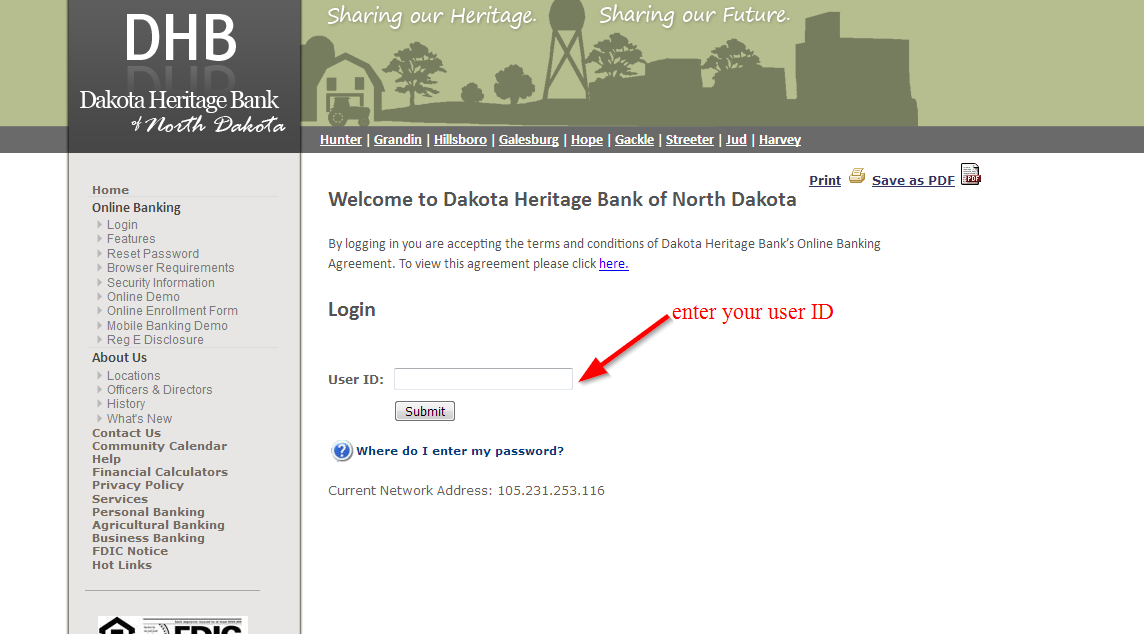1144x634 pixels.
Task: Open Online Enrollment Form in sidebar
Action: (x=172, y=311)
